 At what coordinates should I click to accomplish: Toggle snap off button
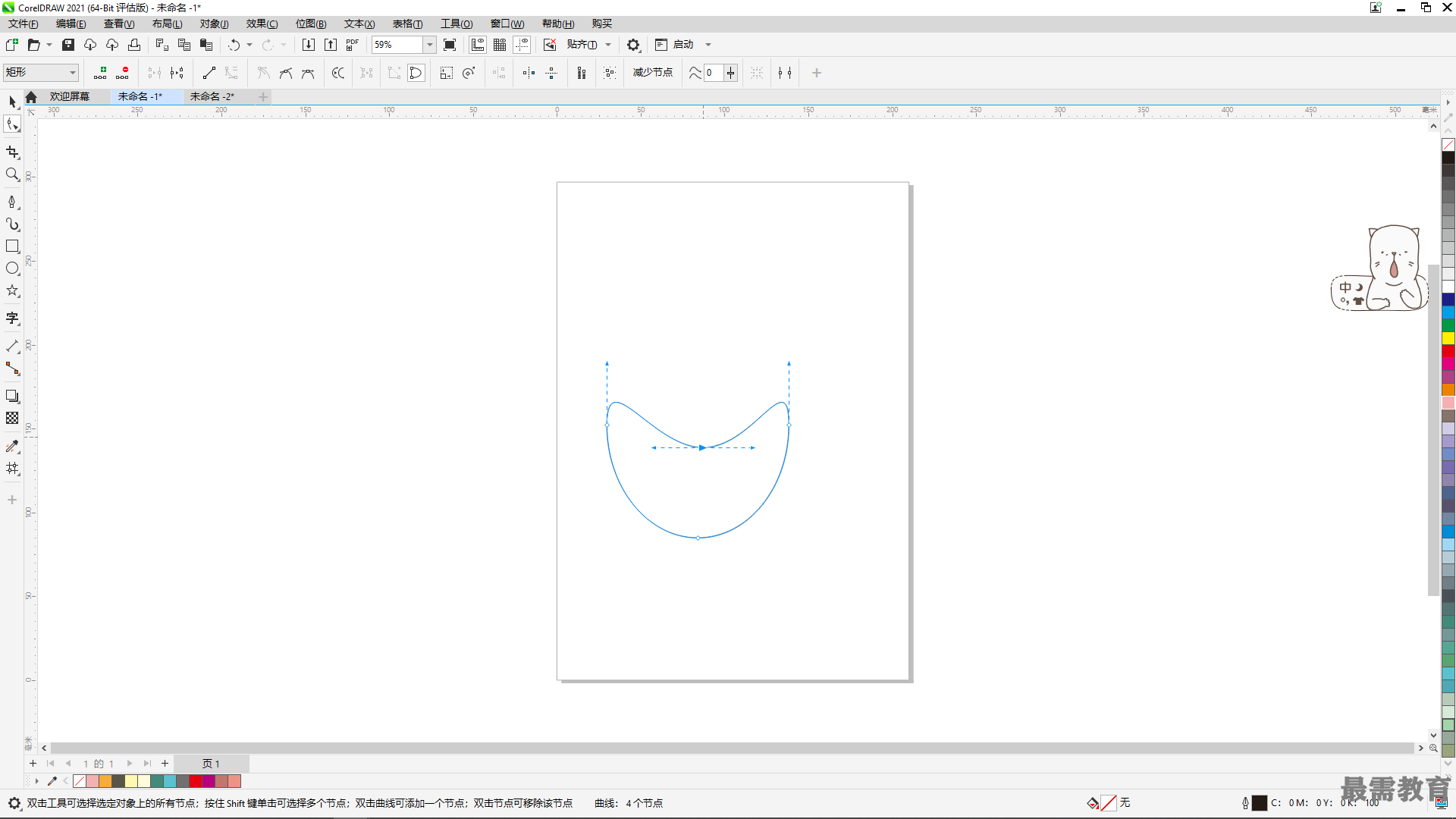click(550, 45)
